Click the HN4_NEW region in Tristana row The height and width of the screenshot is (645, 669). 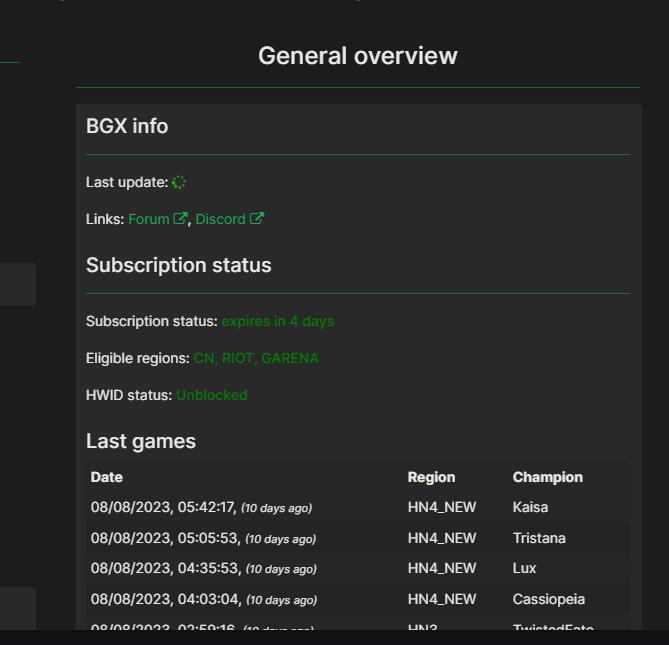pos(442,538)
